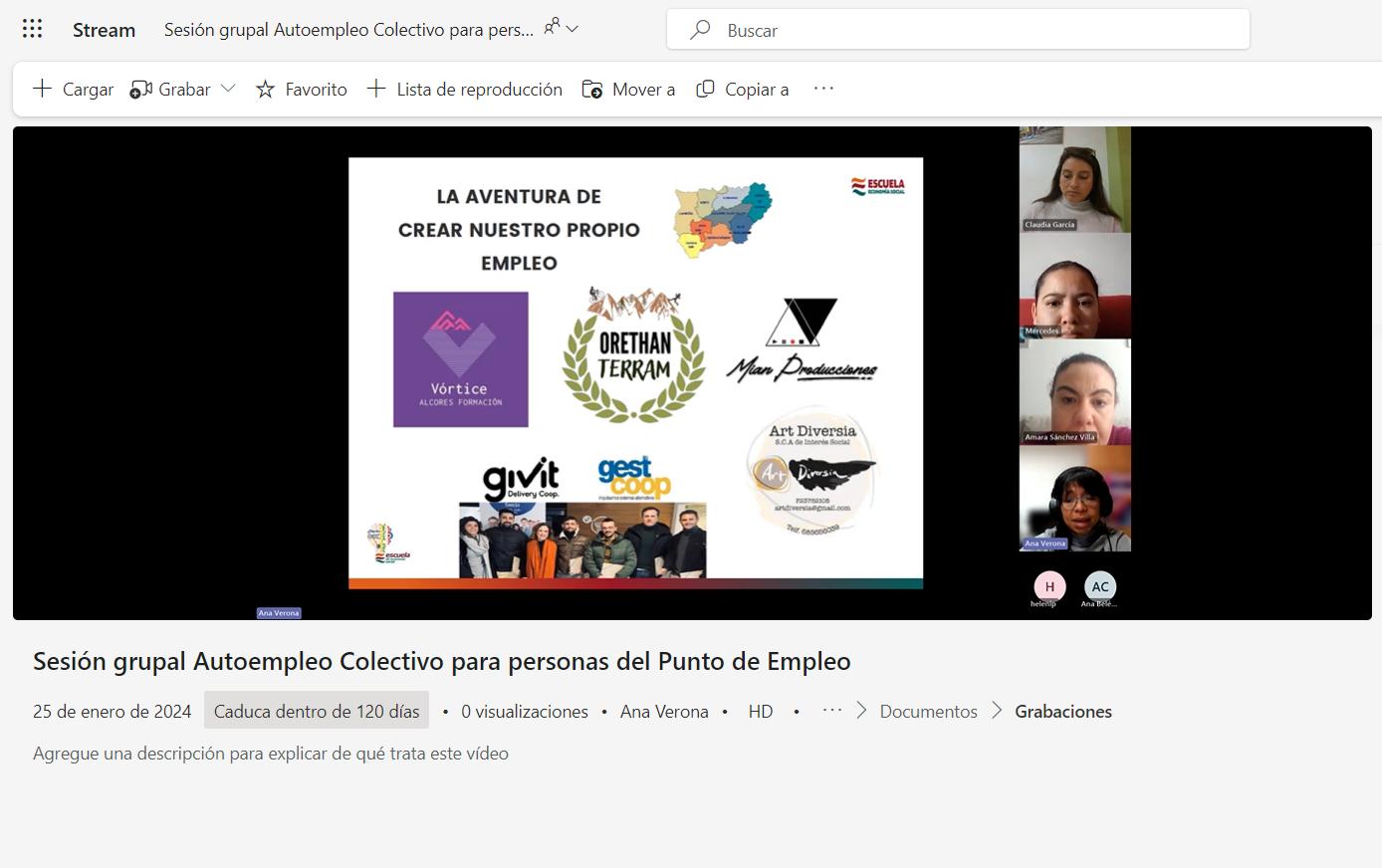Open the Grabaciones breadcrumb folder

tap(1063, 712)
